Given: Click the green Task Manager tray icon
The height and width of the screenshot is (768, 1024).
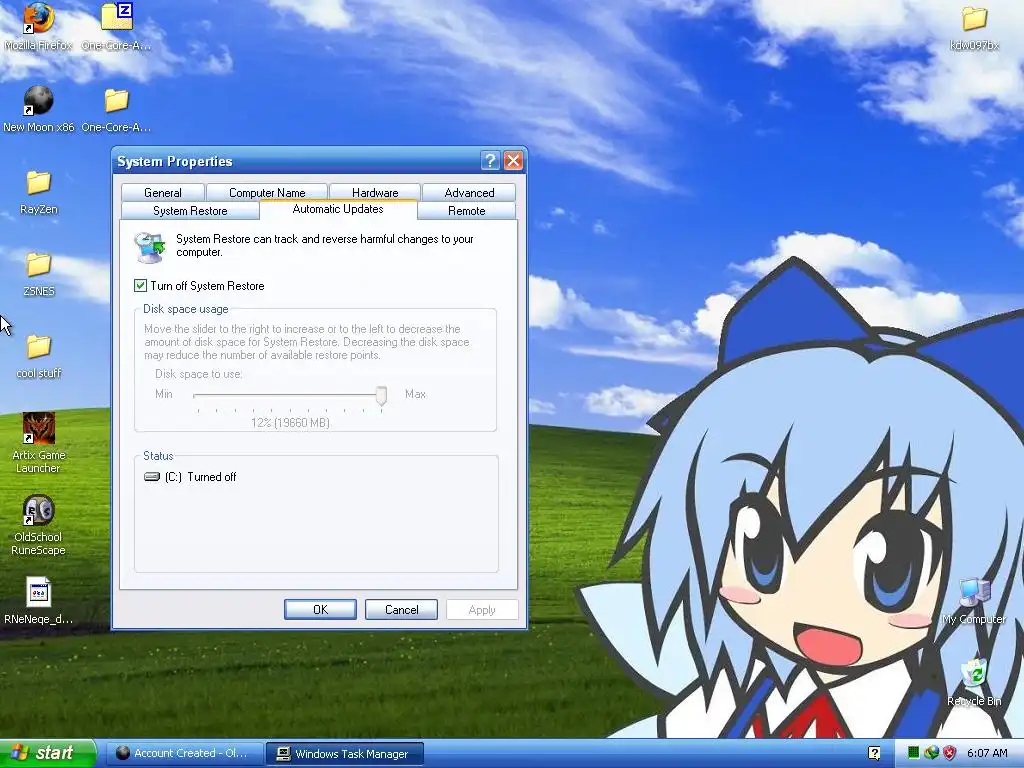Looking at the screenshot, I should (914, 753).
